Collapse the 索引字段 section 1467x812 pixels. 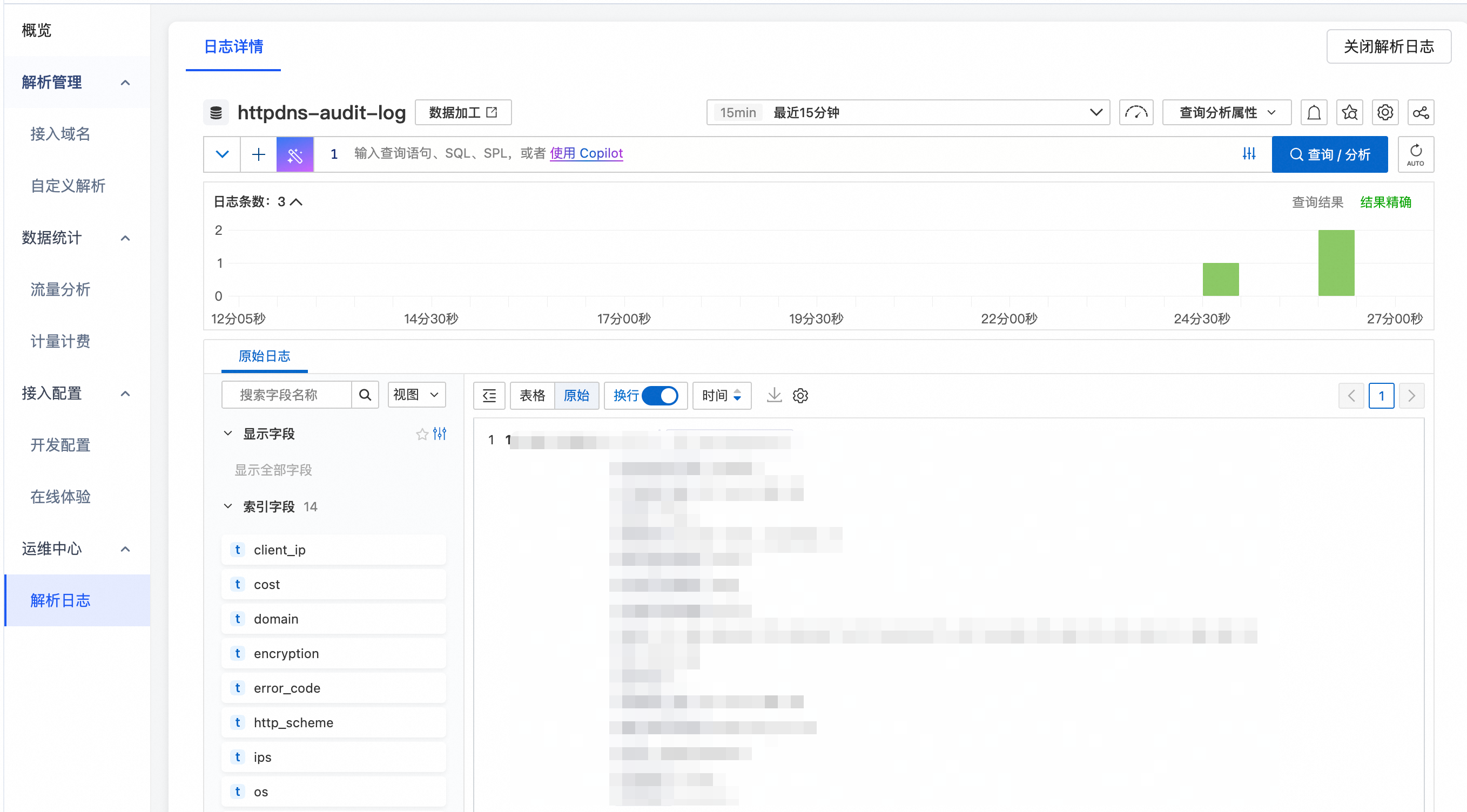point(228,506)
